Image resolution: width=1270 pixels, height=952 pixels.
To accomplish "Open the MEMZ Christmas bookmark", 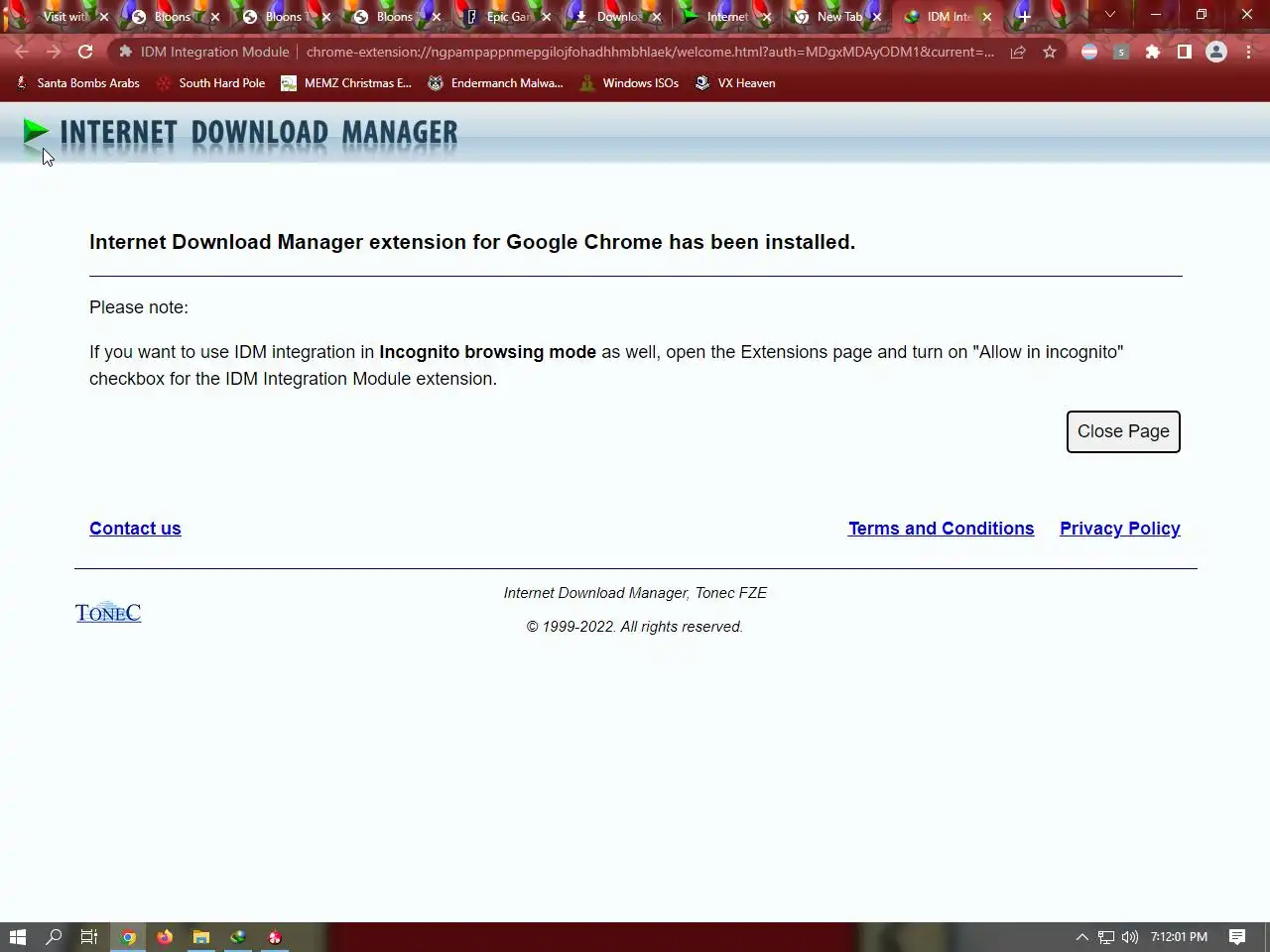I will pos(346,83).
